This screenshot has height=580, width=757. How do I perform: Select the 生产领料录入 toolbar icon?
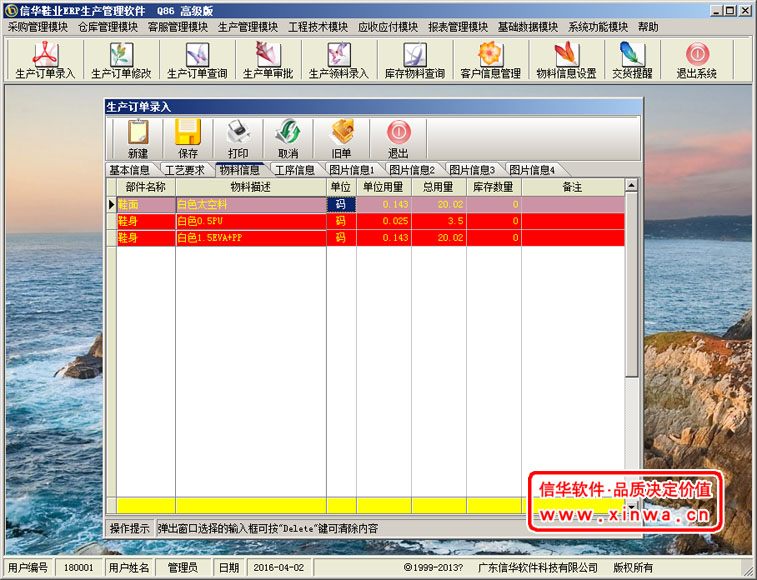click(338, 60)
